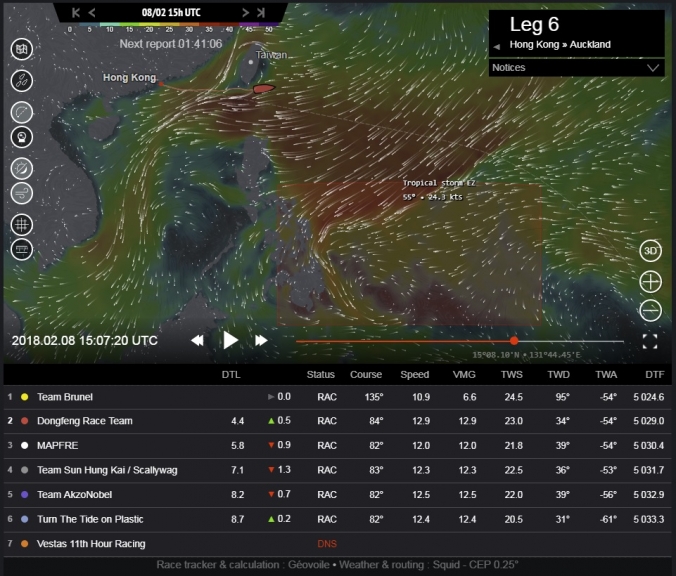Play the race replay
Viewport: 676px width, 576px height.
[x=230, y=340]
